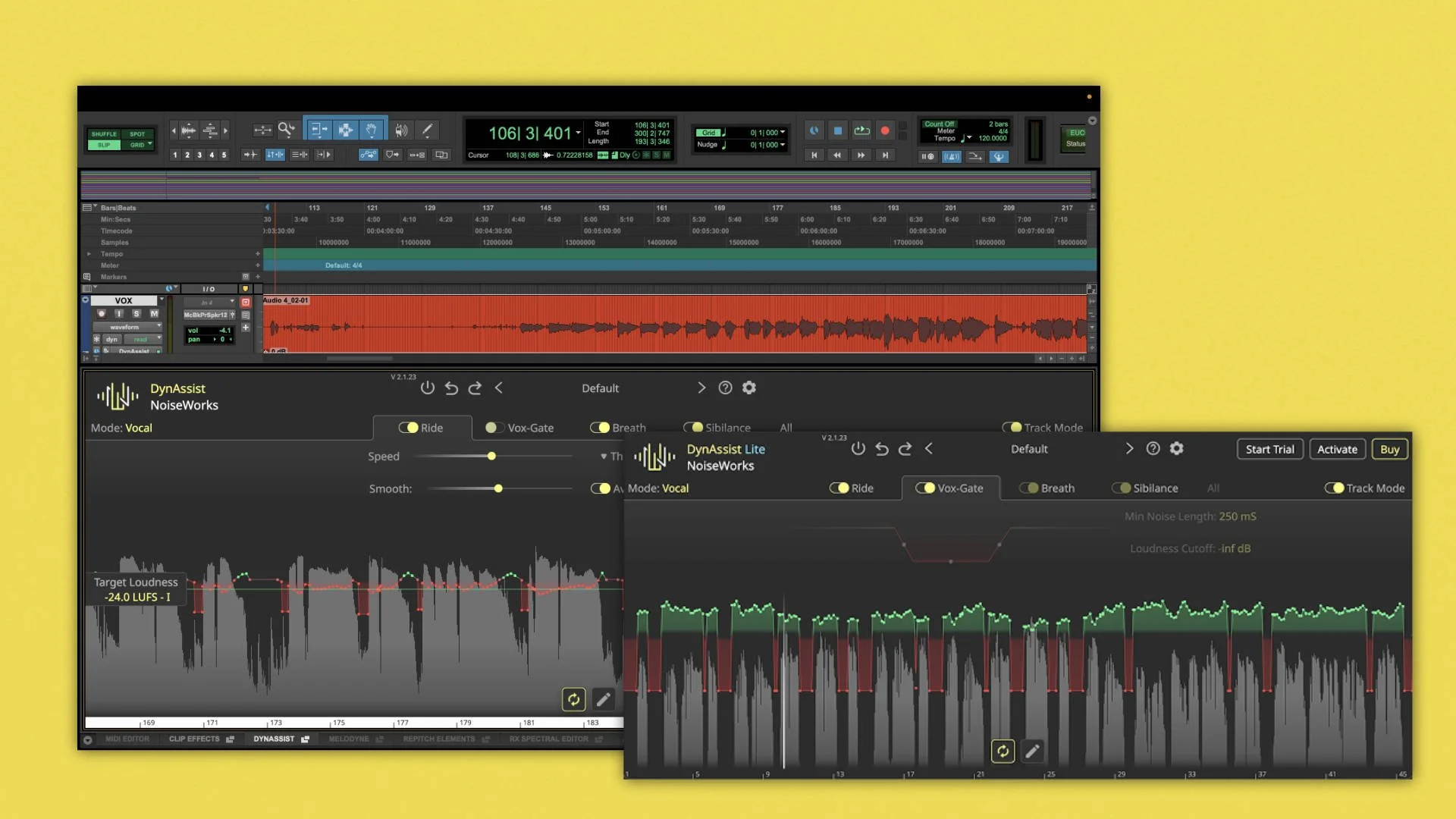Click the DynAssist power bypass icon
Screen dimensions: 1456x819
pos(428,388)
